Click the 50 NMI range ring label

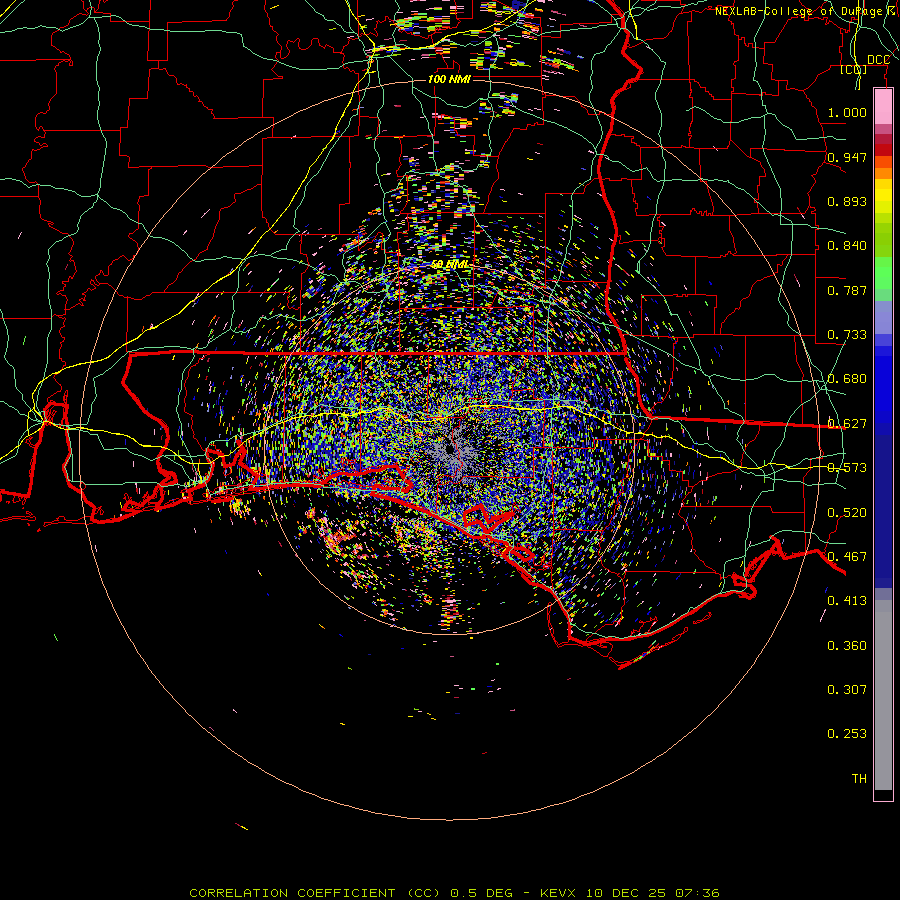coord(450,265)
